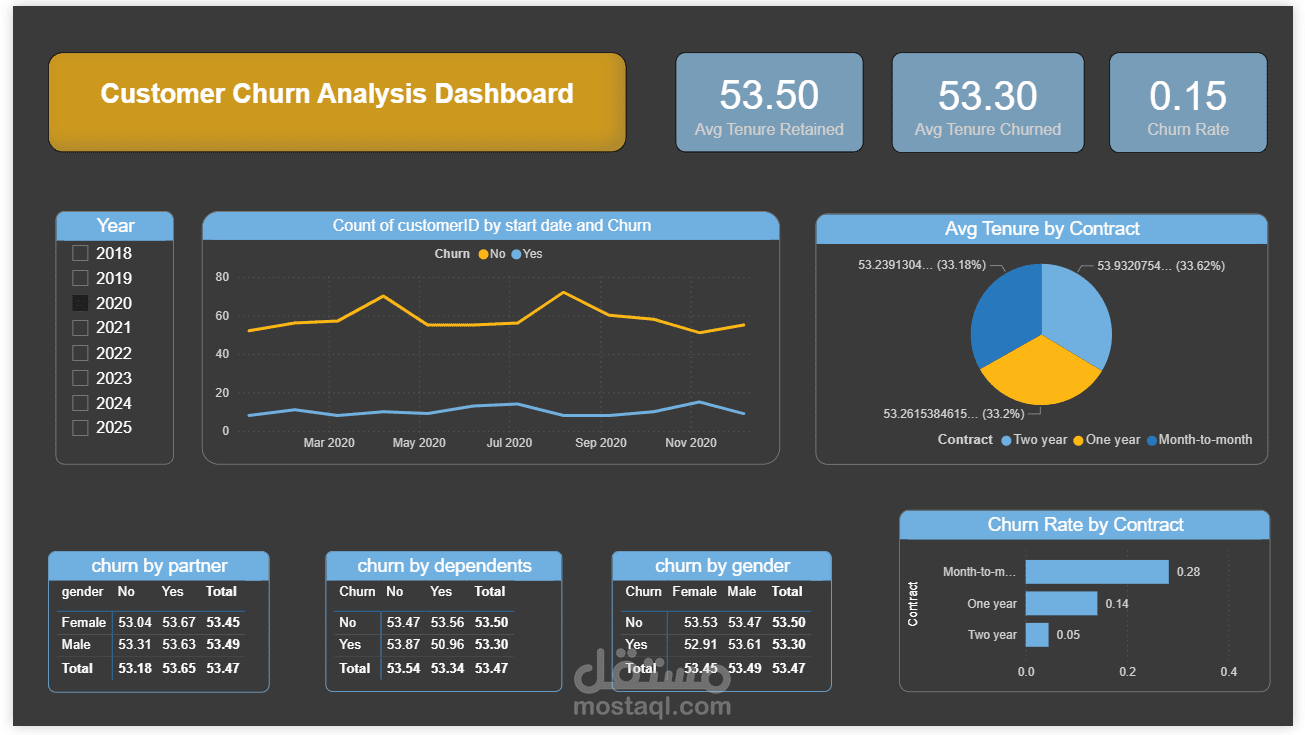
Task: Click the Churn Rate 0.15 card
Action: [1188, 101]
